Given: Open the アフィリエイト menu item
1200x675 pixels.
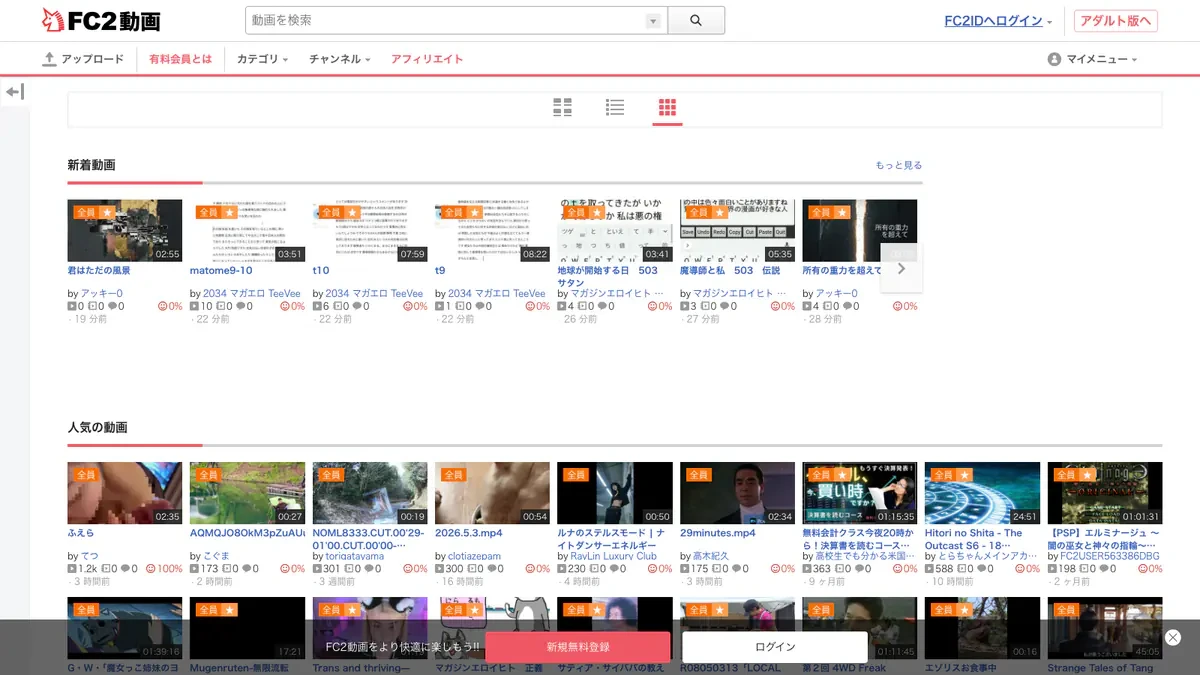Looking at the screenshot, I should point(427,59).
